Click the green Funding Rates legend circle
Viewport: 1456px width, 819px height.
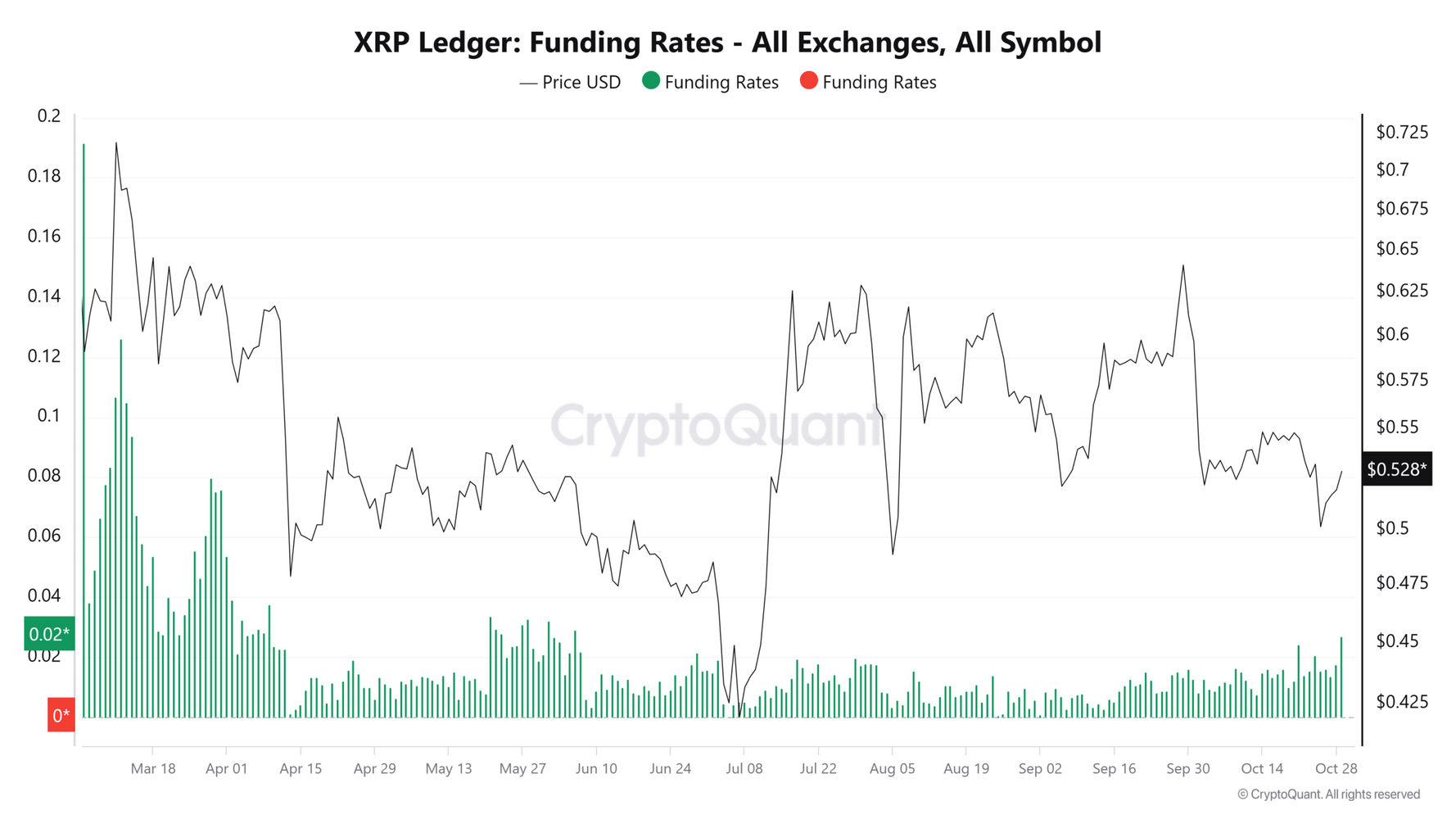coord(651,81)
